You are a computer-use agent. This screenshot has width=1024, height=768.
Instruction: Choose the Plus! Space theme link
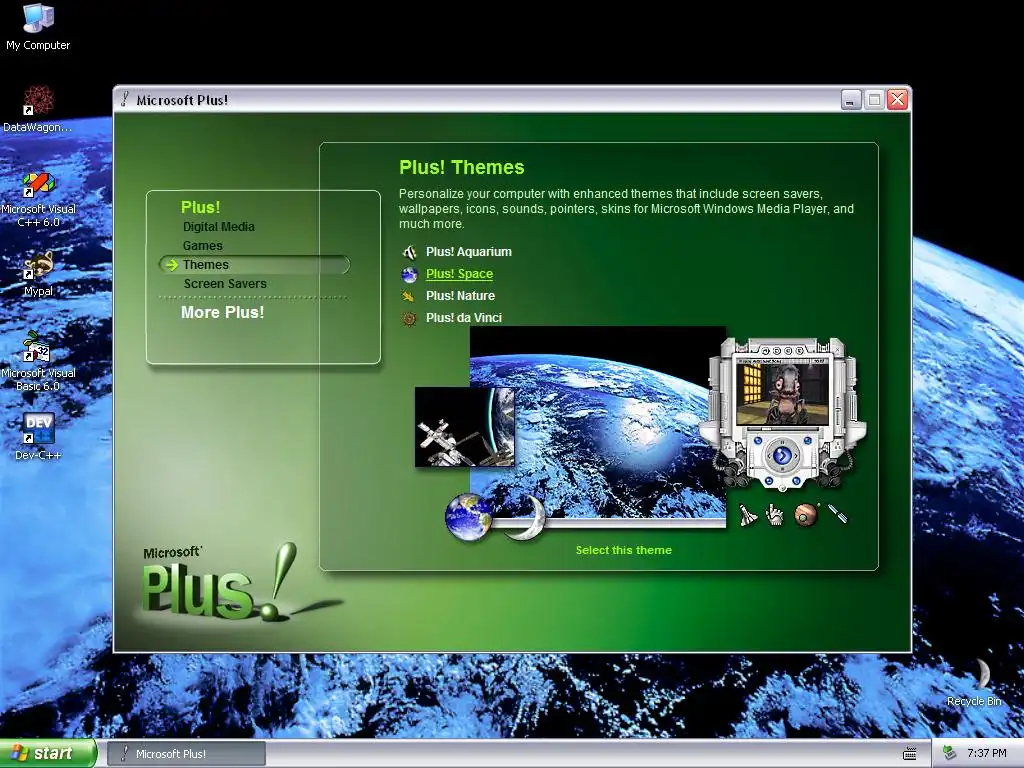460,274
